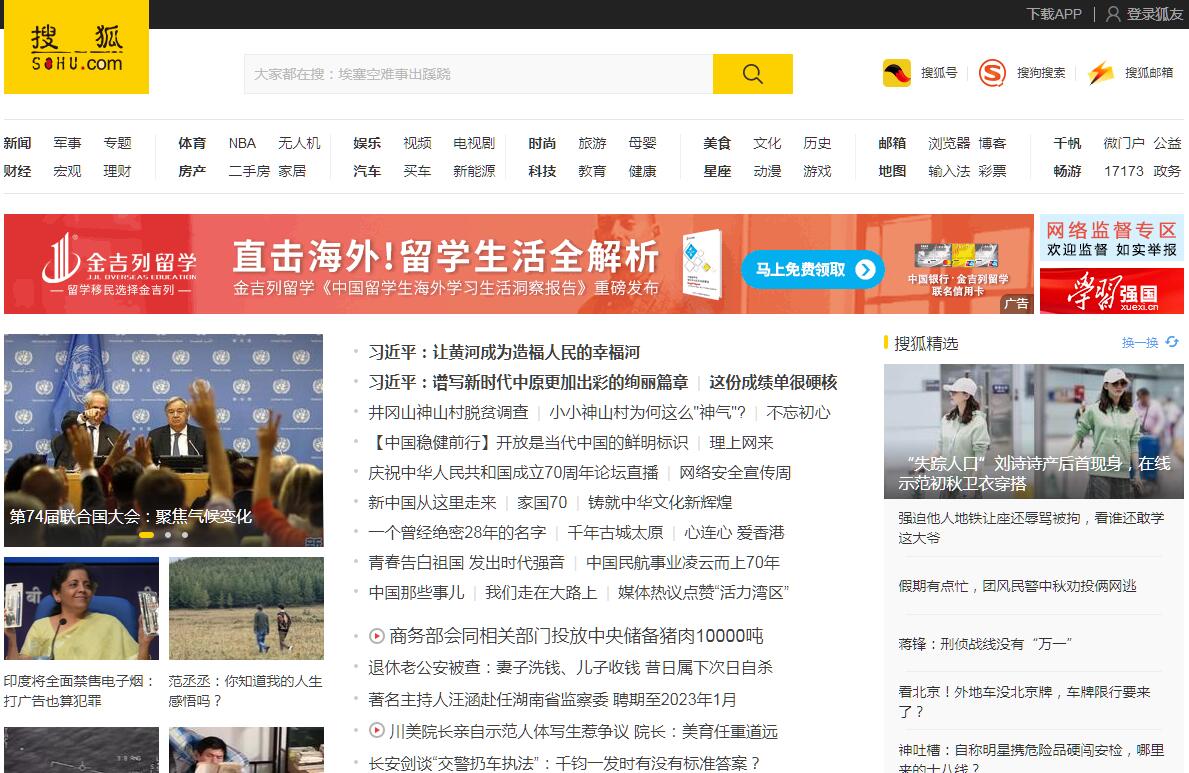The width and height of the screenshot is (1189, 773).
Task: Open the 旅游 channel
Action: coord(592,143)
